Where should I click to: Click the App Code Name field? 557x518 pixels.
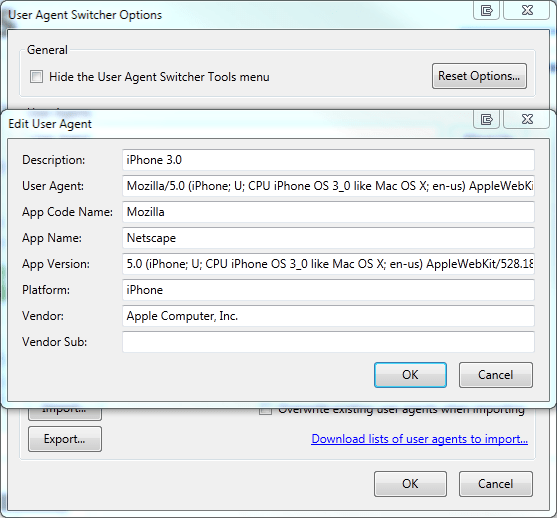328,212
